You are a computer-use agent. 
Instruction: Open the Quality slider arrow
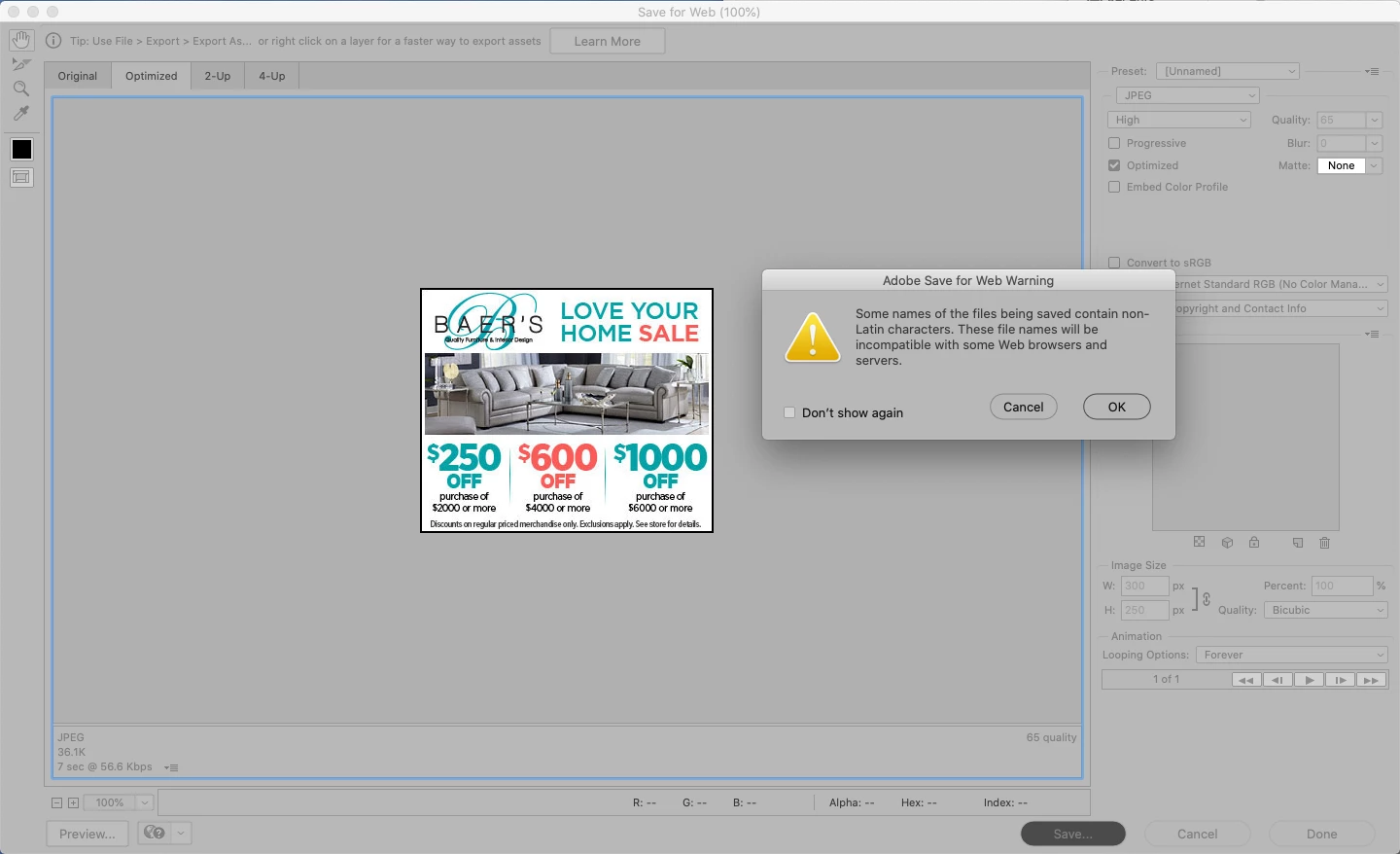(x=1375, y=120)
